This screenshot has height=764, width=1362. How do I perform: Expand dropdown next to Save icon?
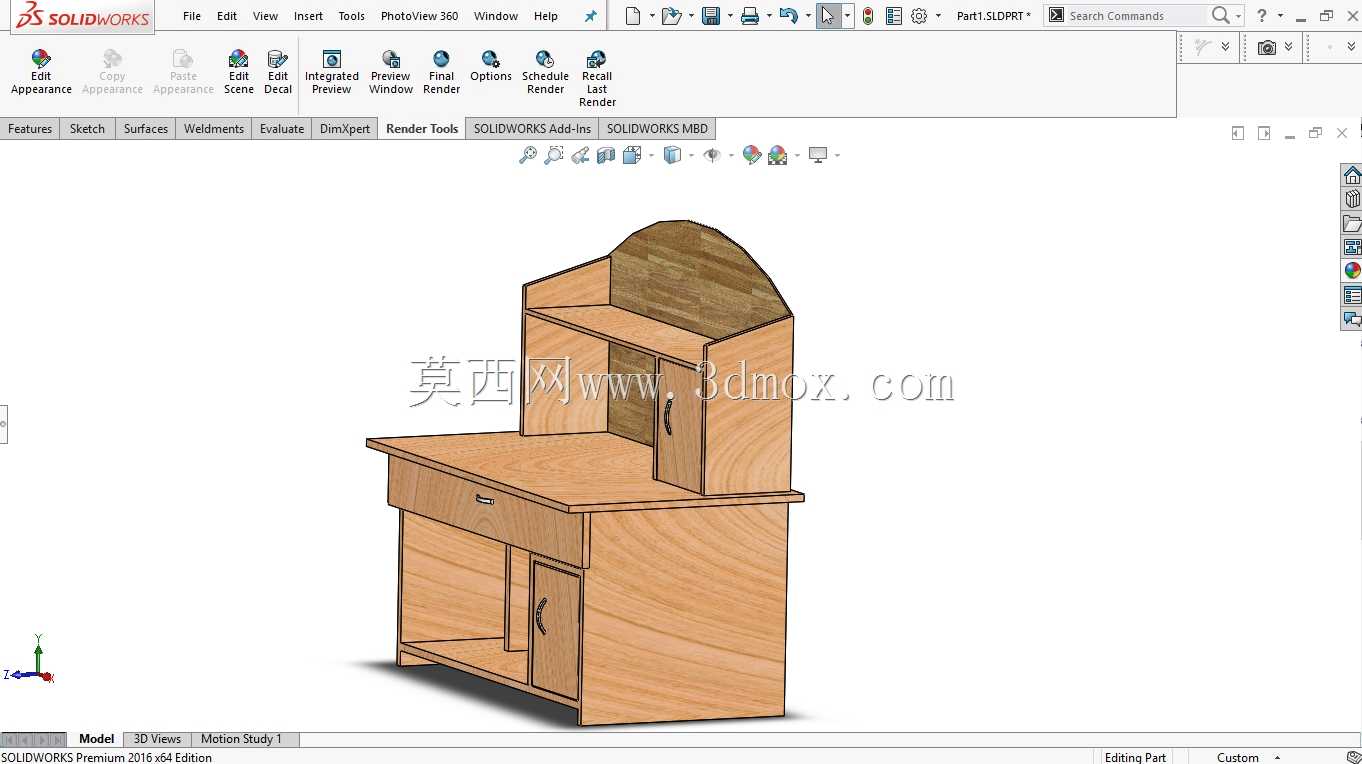coord(730,16)
